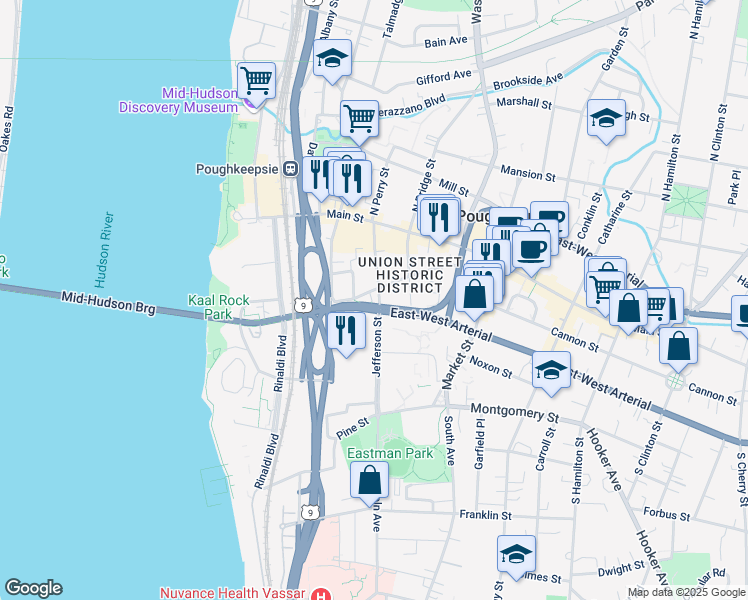748x600 pixels.
Task: Click the shopping cart marker near Catharine St
Action: click(x=605, y=290)
